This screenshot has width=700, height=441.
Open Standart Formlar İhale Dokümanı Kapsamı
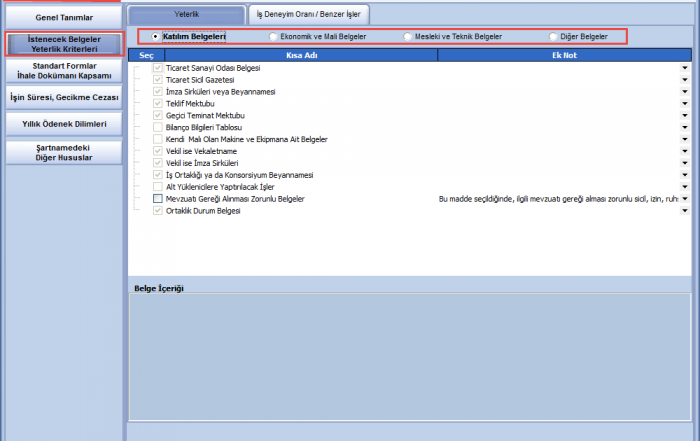point(63,71)
